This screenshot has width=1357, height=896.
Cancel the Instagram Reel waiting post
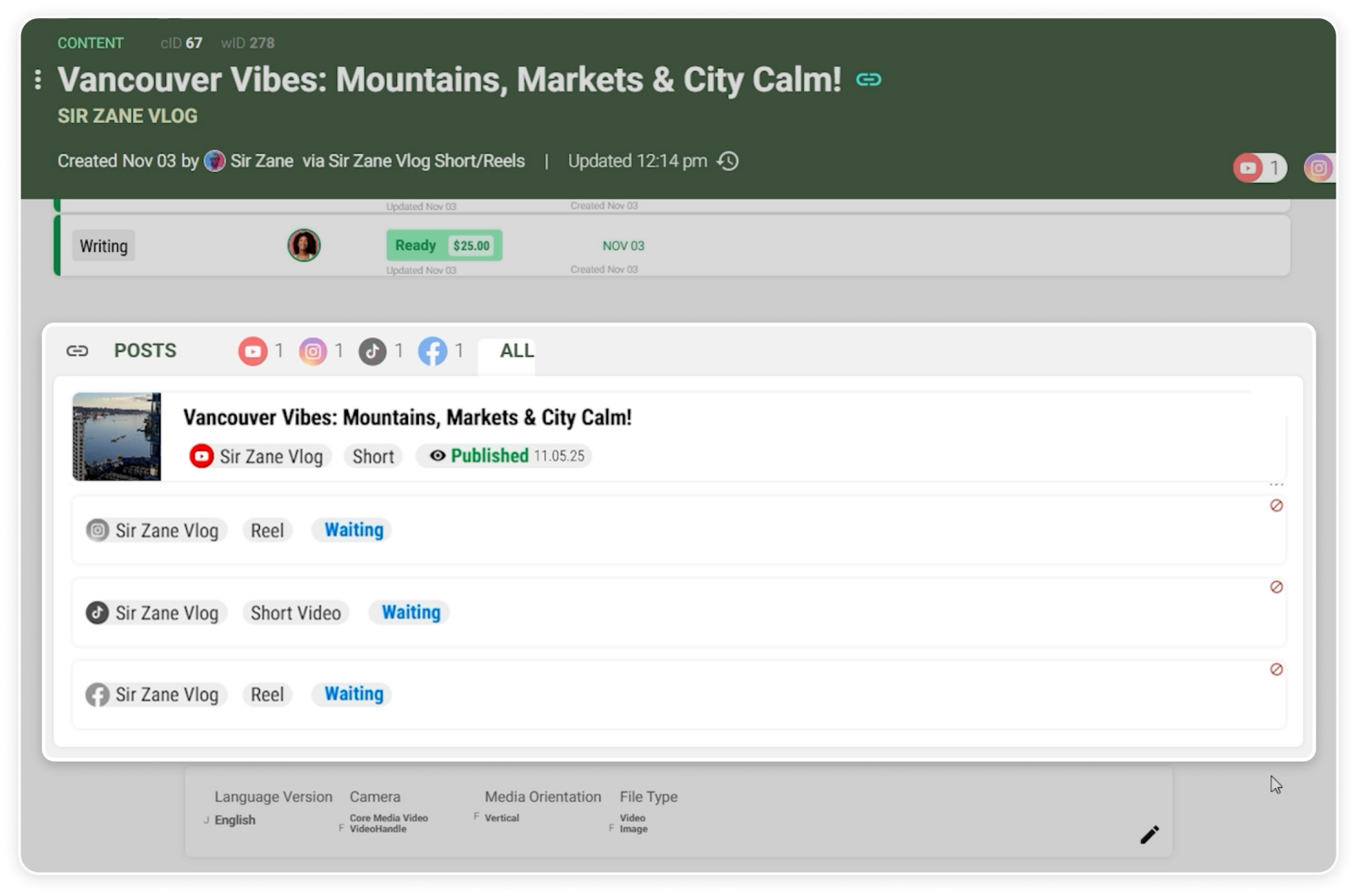1276,505
